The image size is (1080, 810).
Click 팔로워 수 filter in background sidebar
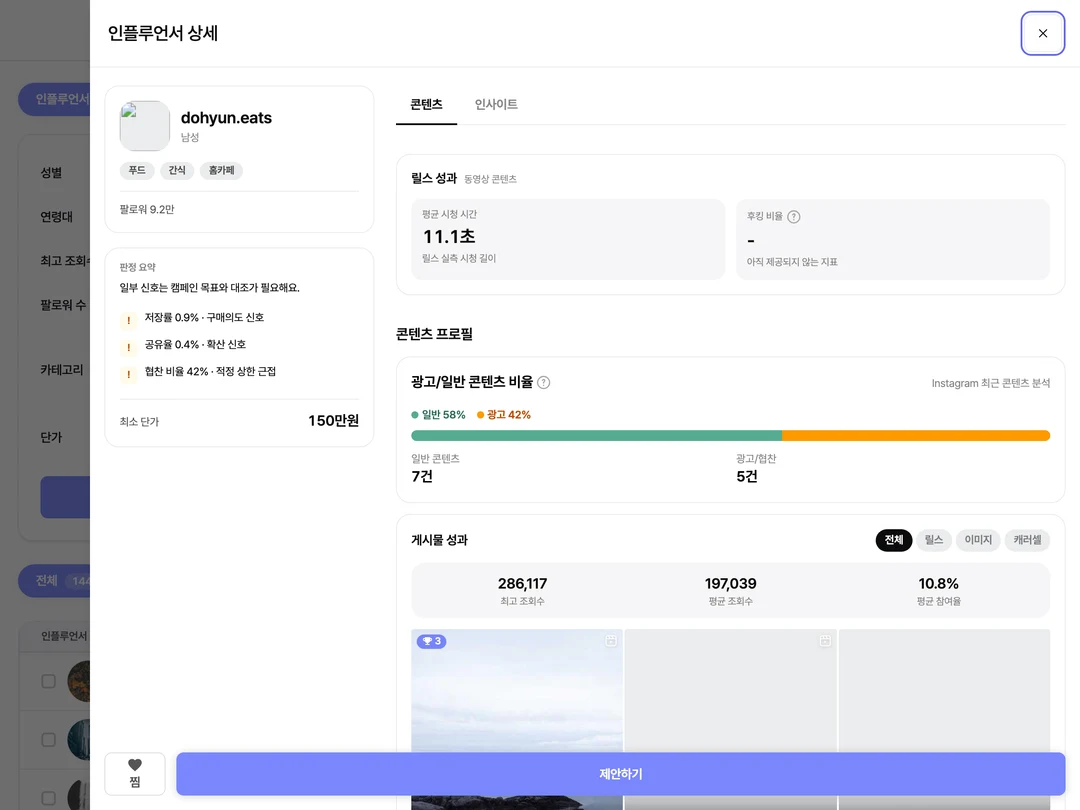[63, 304]
